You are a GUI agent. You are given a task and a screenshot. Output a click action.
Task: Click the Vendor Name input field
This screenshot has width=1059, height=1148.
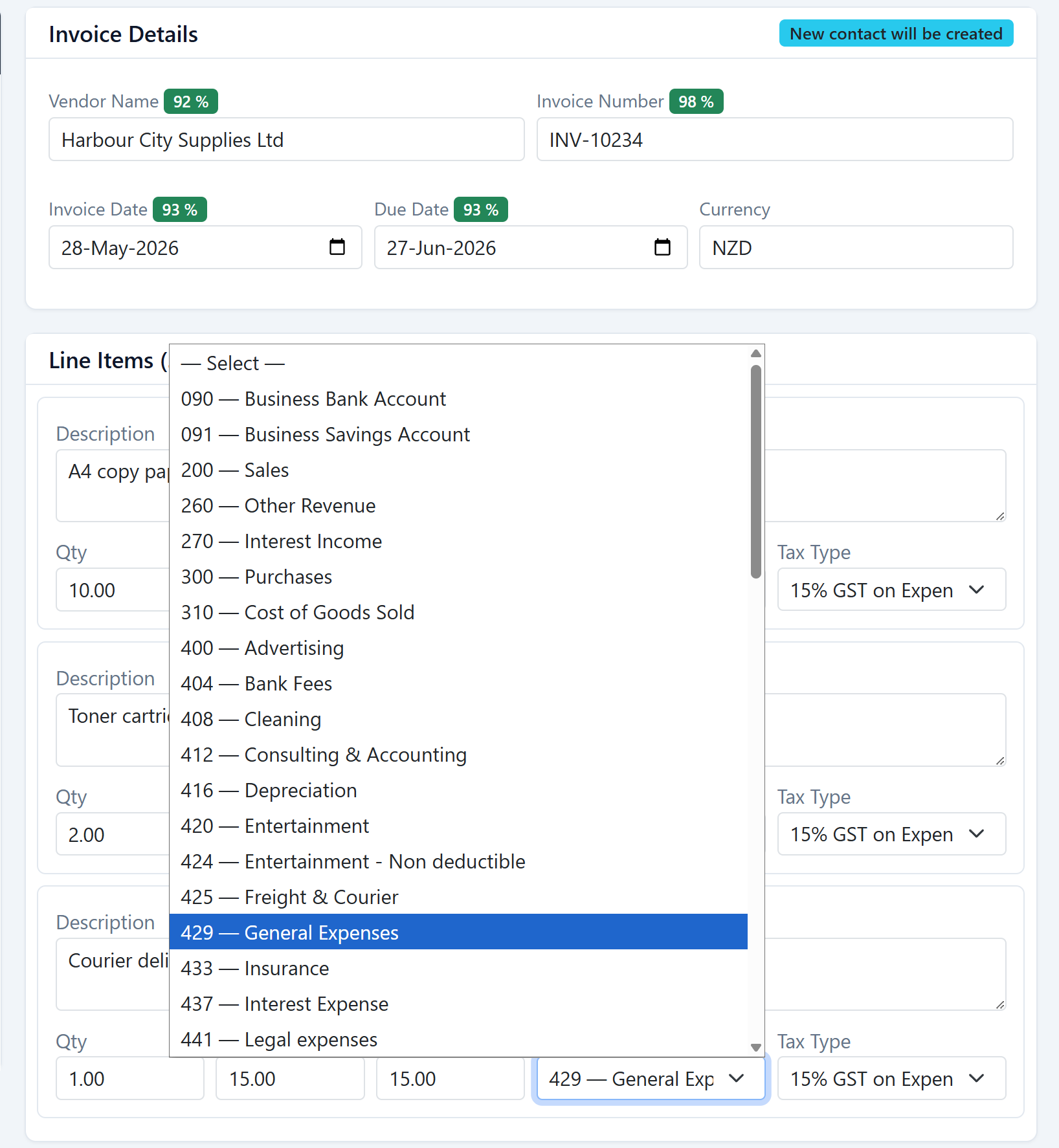(287, 139)
